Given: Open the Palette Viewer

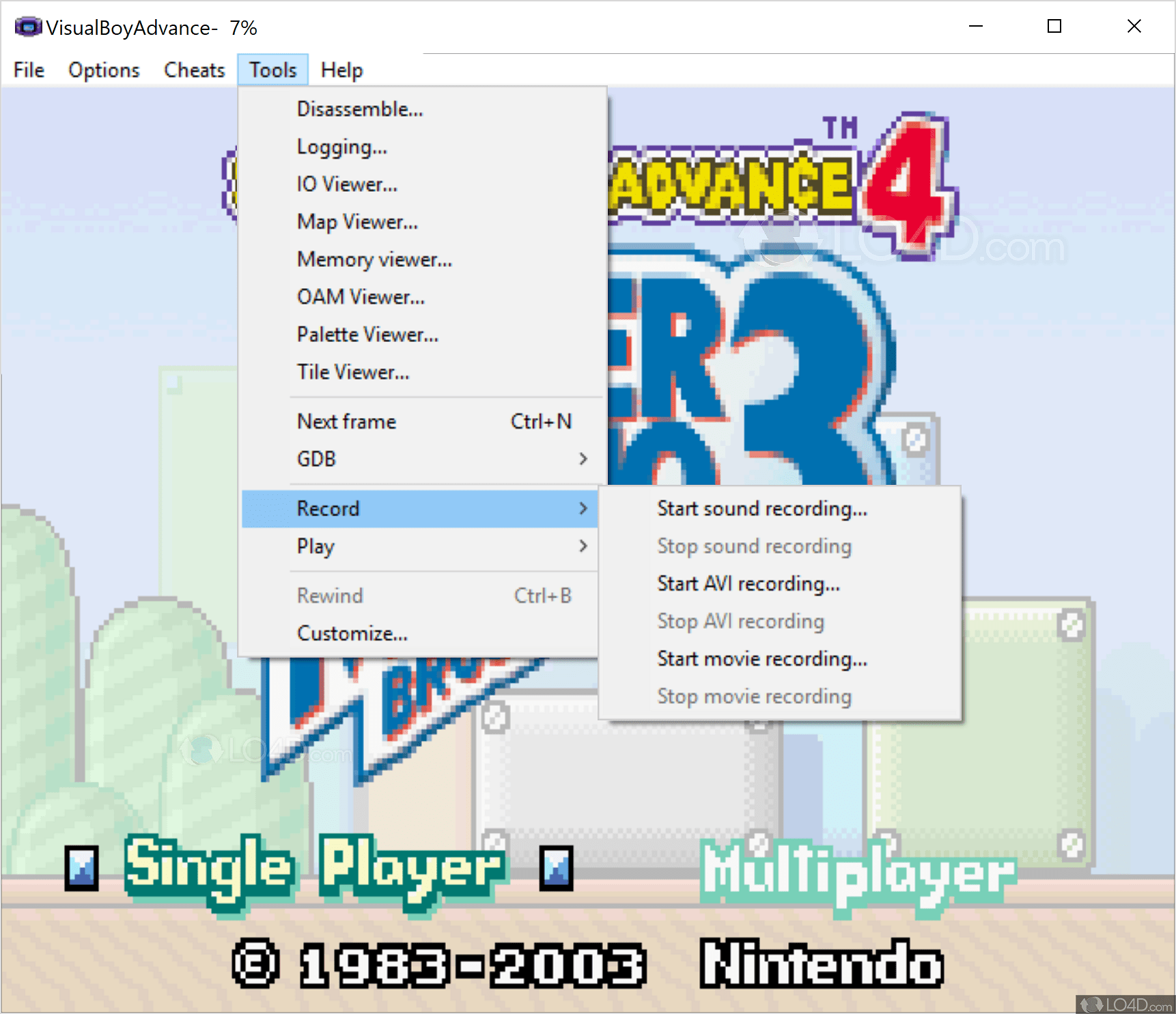Looking at the screenshot, I should 367,334.
